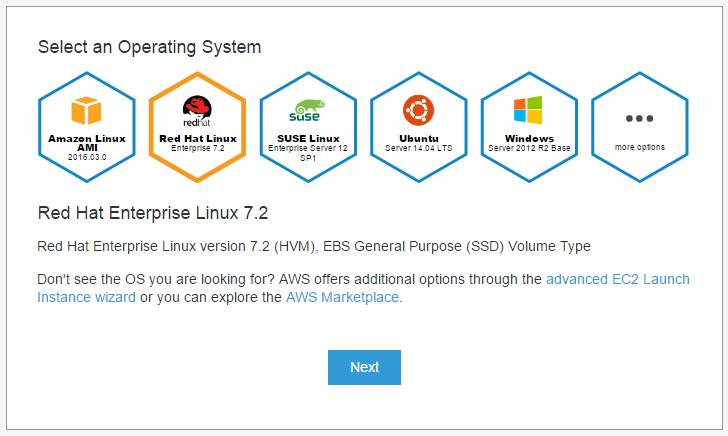
Task: Choose the Windows four-color flag logo
Action: (528, 110)
